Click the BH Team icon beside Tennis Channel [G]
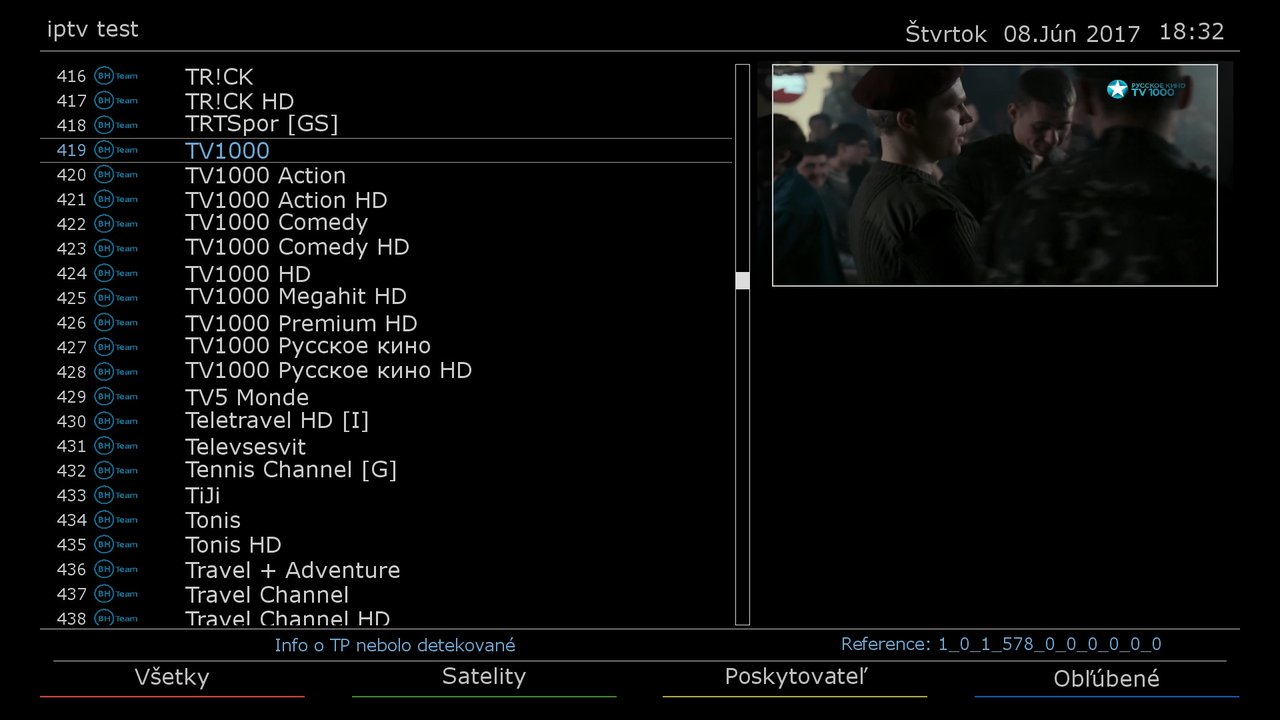Screen dimensions: 1280x720 (x=116, y=470)
